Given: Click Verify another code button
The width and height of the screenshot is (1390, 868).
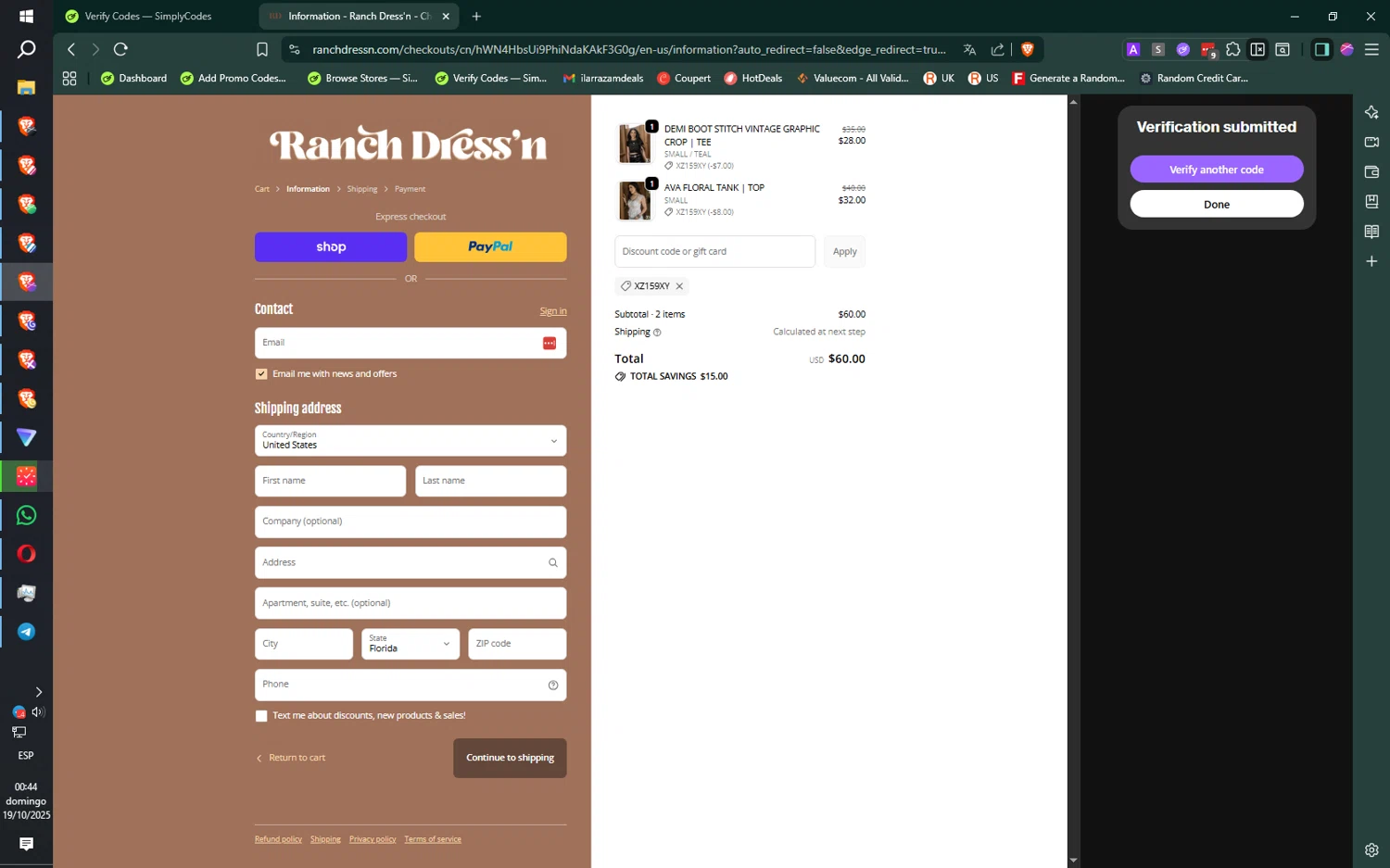Looking at the screenshot, I should [1216, 170].
